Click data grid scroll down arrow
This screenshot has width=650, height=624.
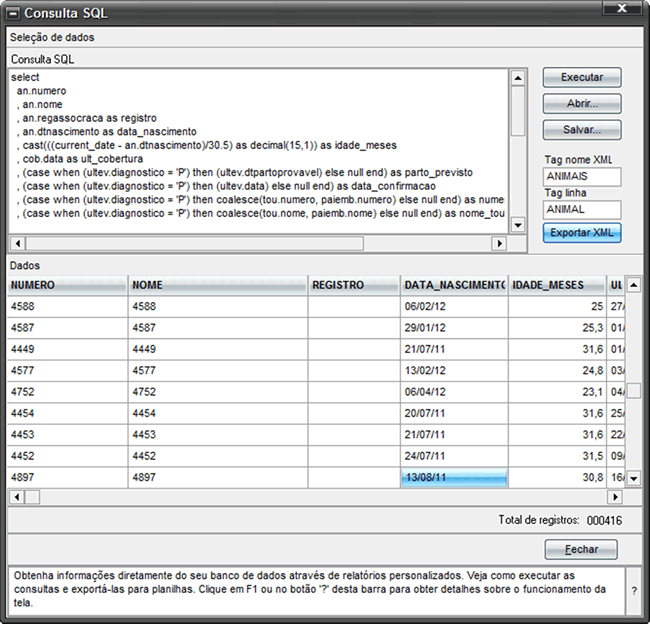[x=633, y=478]
